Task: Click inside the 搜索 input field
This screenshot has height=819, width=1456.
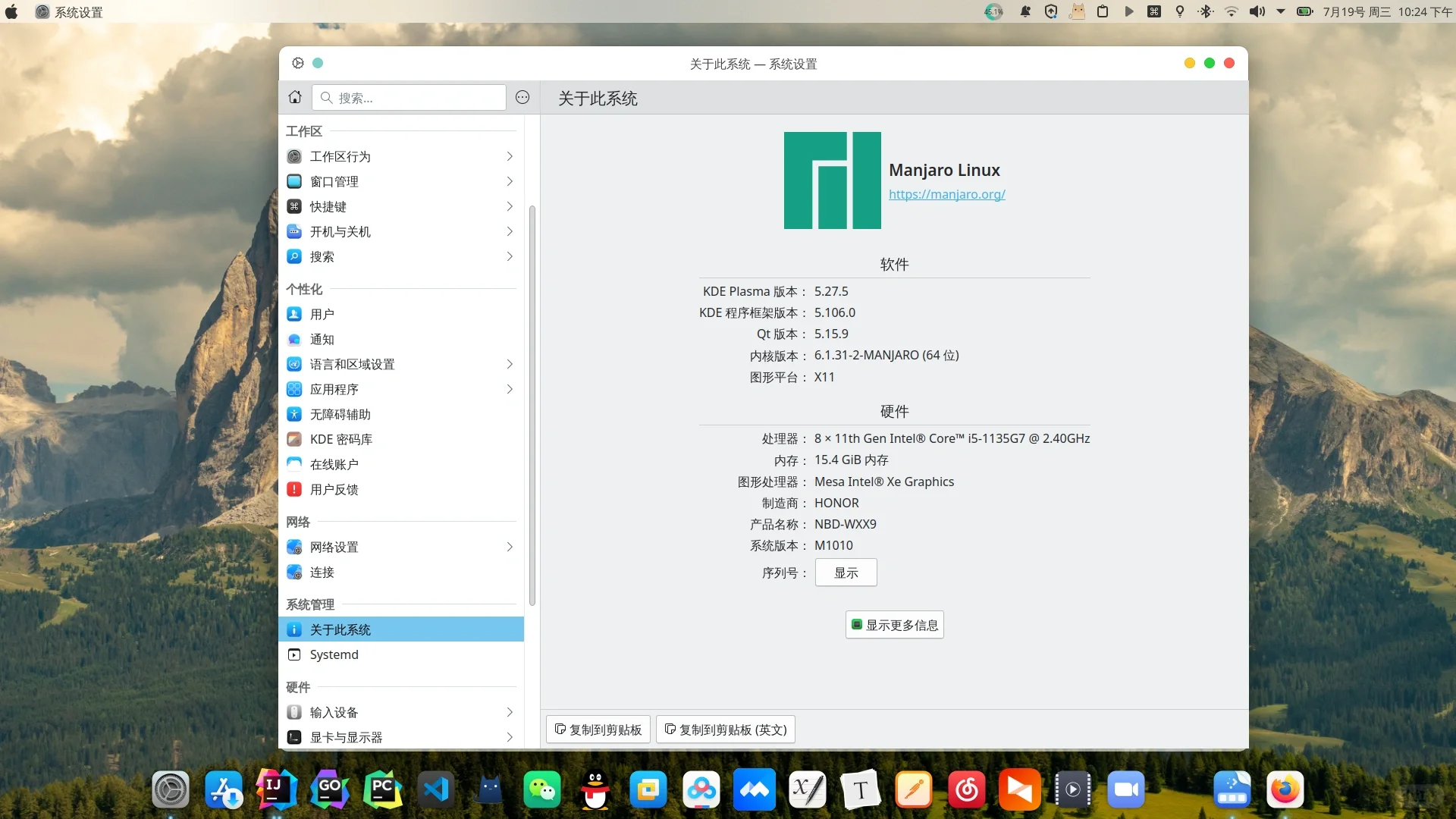Action: click(409, 97)
